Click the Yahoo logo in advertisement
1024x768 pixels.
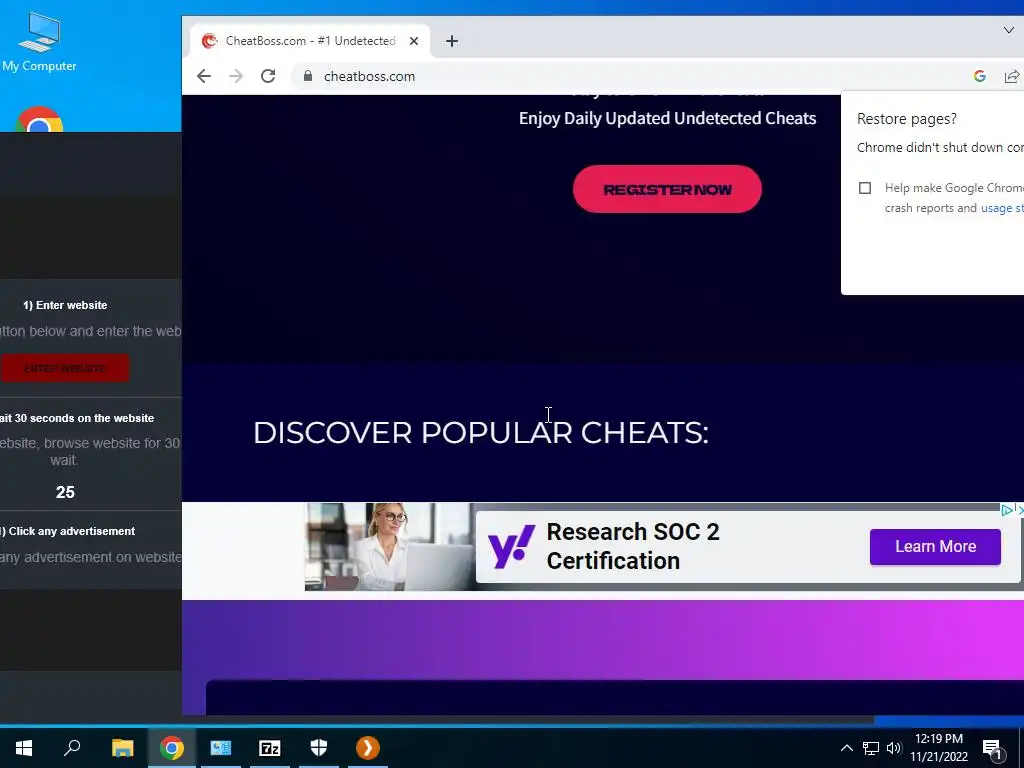511,546
